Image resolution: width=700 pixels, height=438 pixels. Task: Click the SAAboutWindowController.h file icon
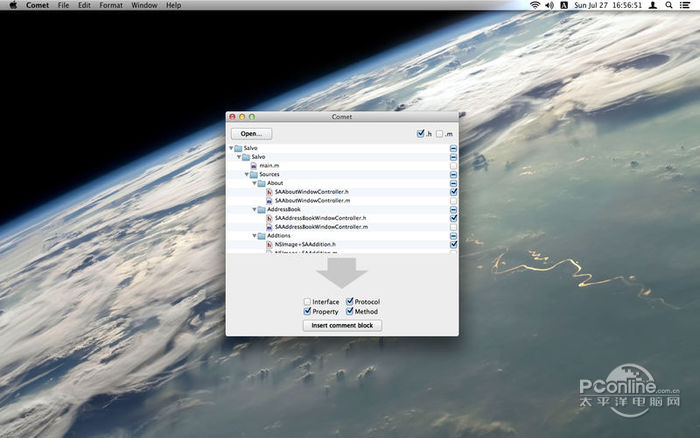(269, 192)
